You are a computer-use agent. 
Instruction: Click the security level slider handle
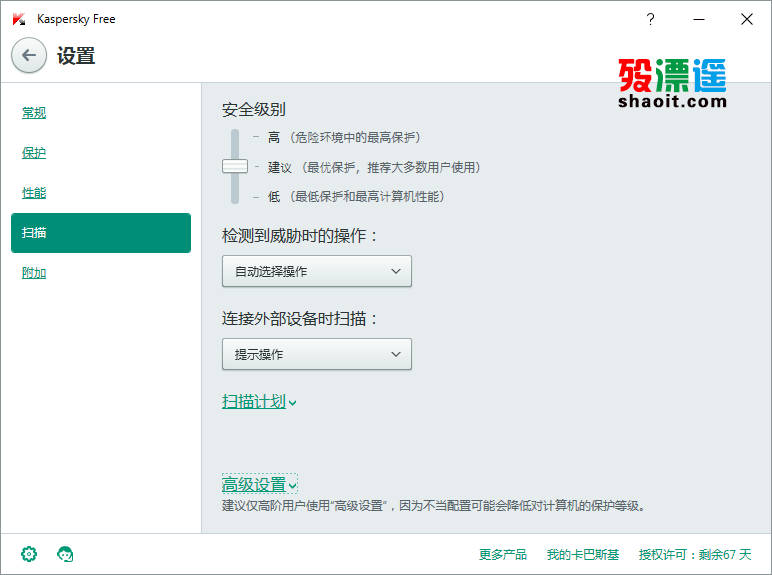point(235,166)
